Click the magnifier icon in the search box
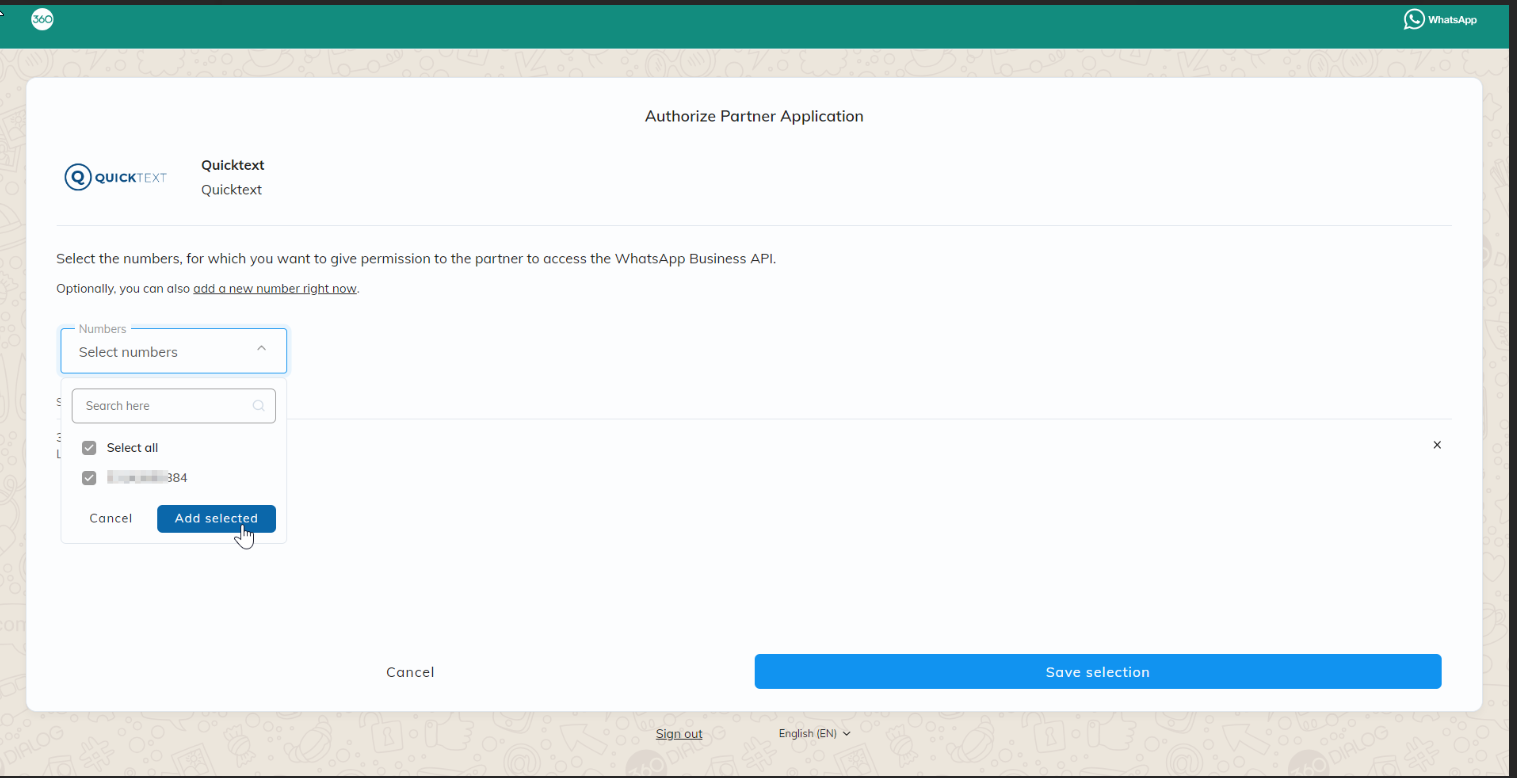This screenshot has width=1517, height=778. (258, 406)
